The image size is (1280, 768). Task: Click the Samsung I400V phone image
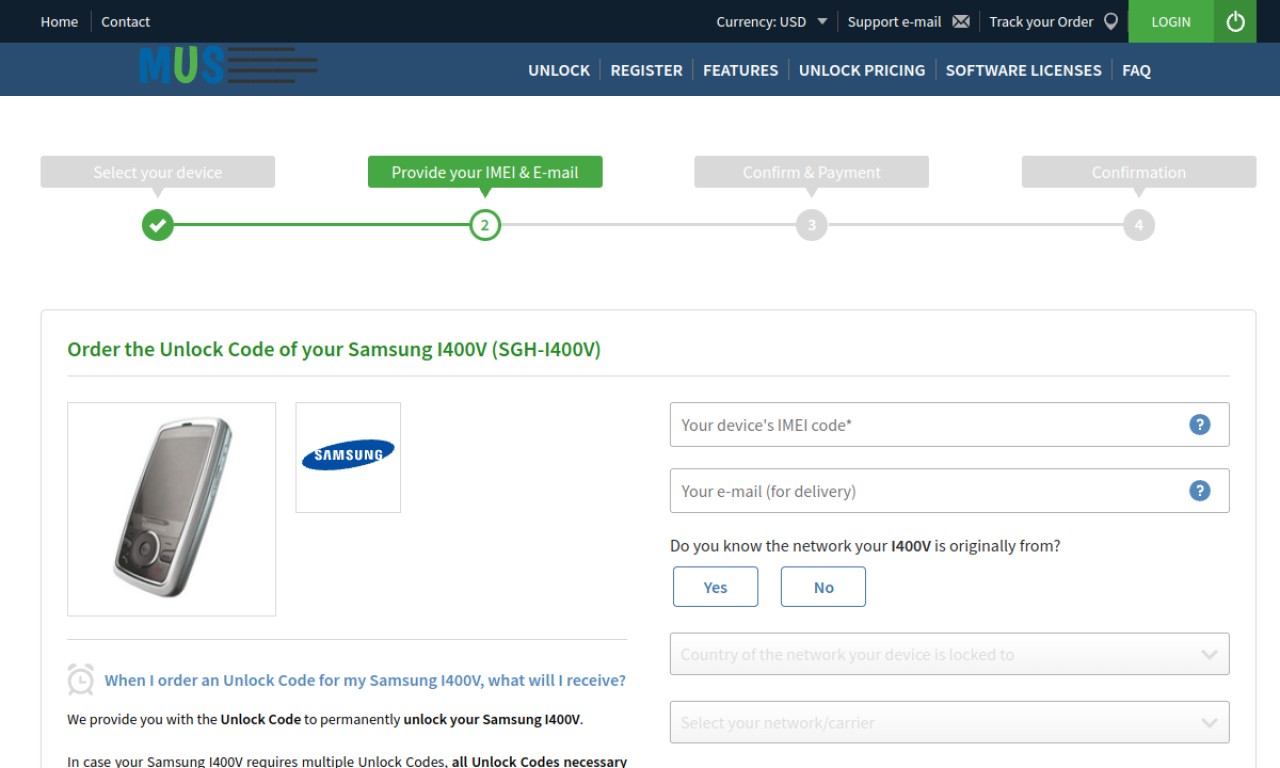[172, 508]
